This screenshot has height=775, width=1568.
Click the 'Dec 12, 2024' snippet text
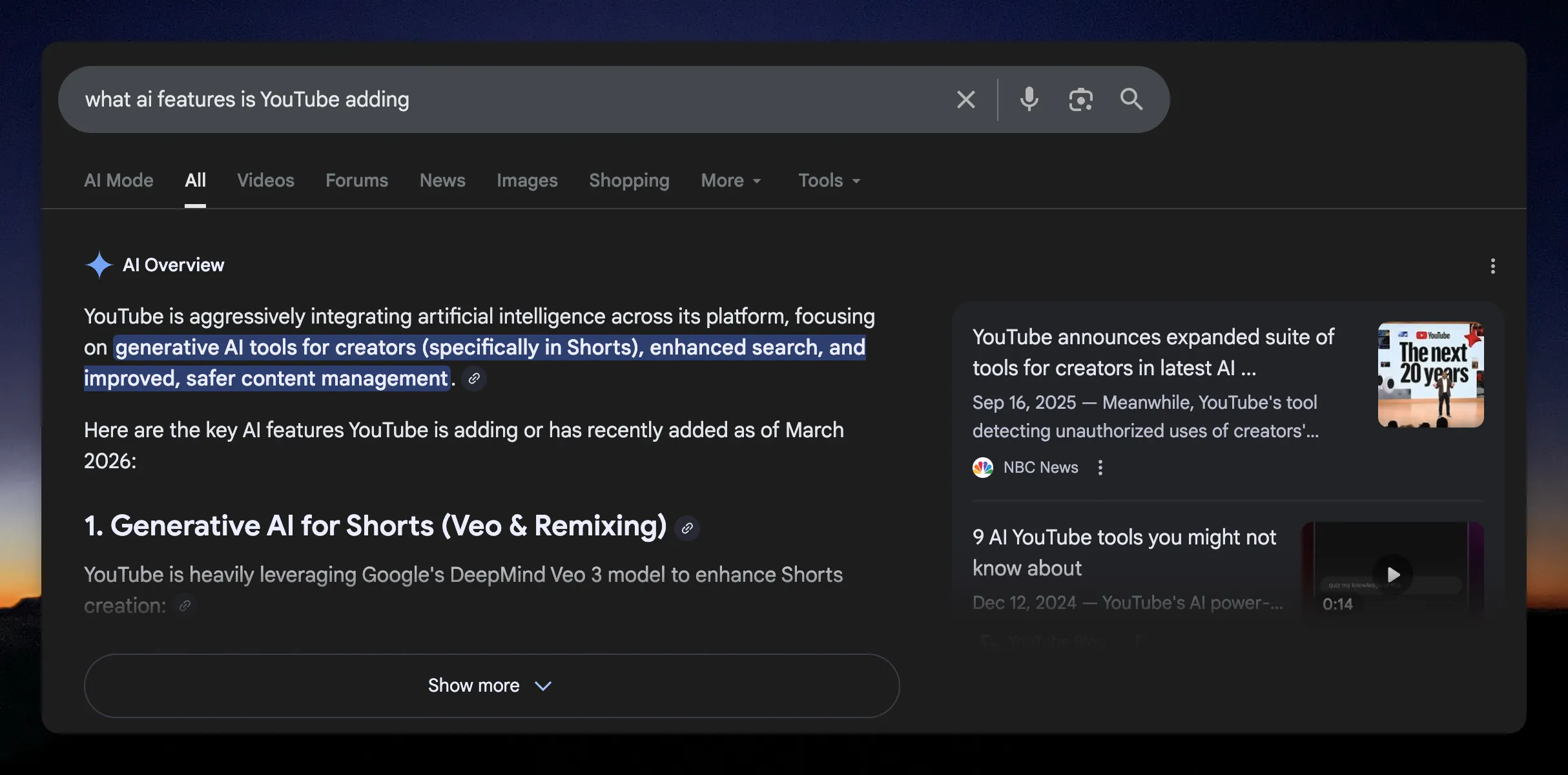[1128, 603]
